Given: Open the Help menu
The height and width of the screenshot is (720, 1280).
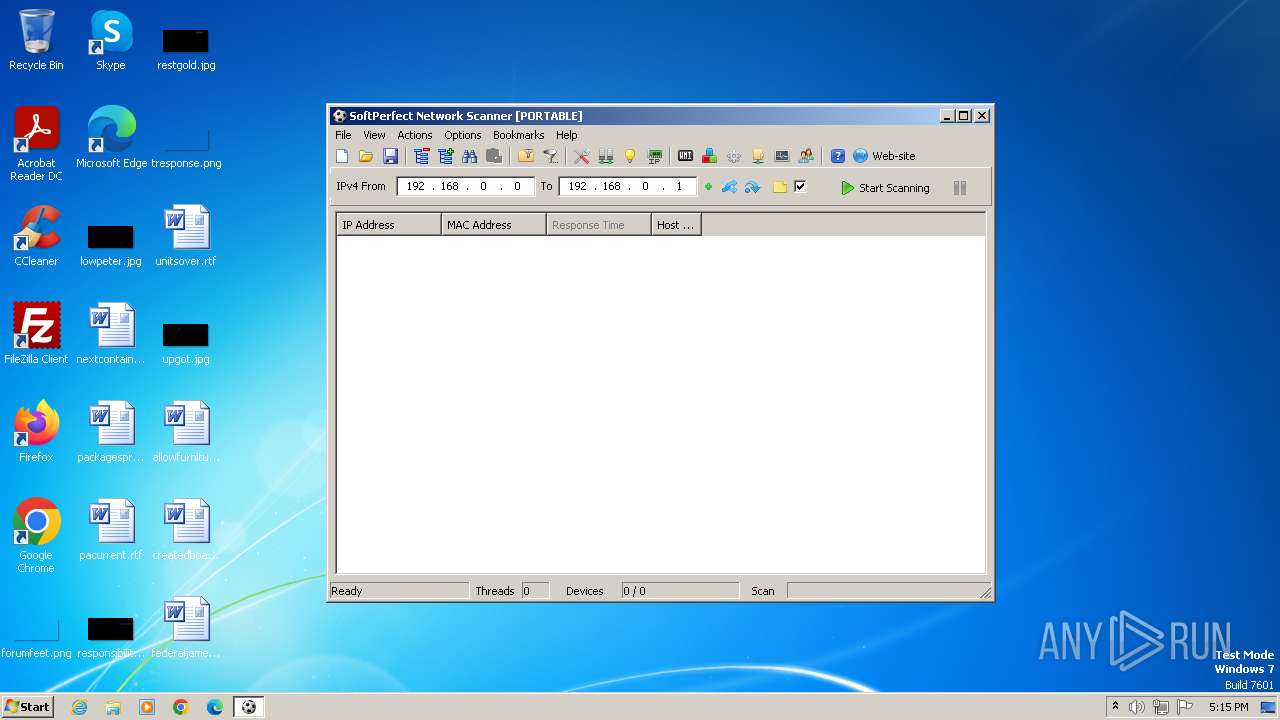Looking at the screenshot, I should point(567,135).
